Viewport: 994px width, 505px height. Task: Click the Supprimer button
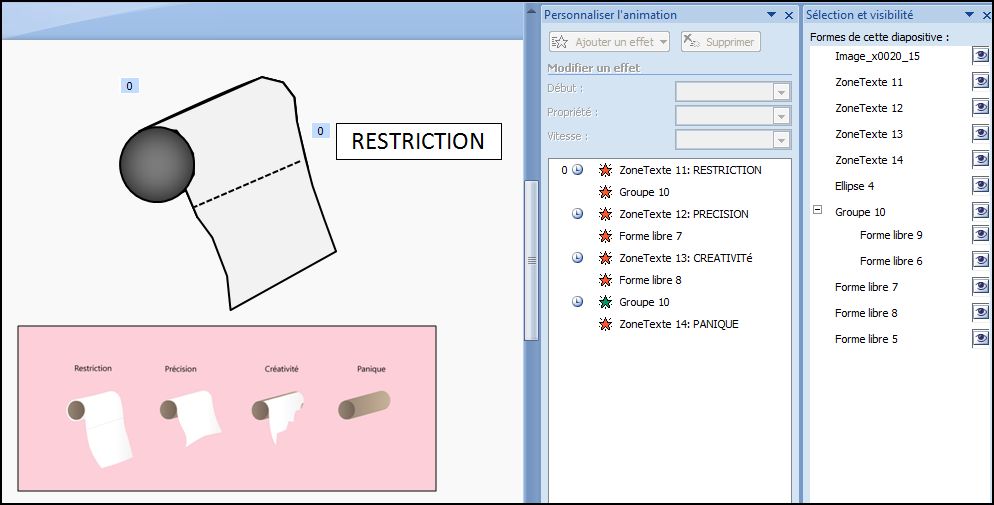click(720, 42)
